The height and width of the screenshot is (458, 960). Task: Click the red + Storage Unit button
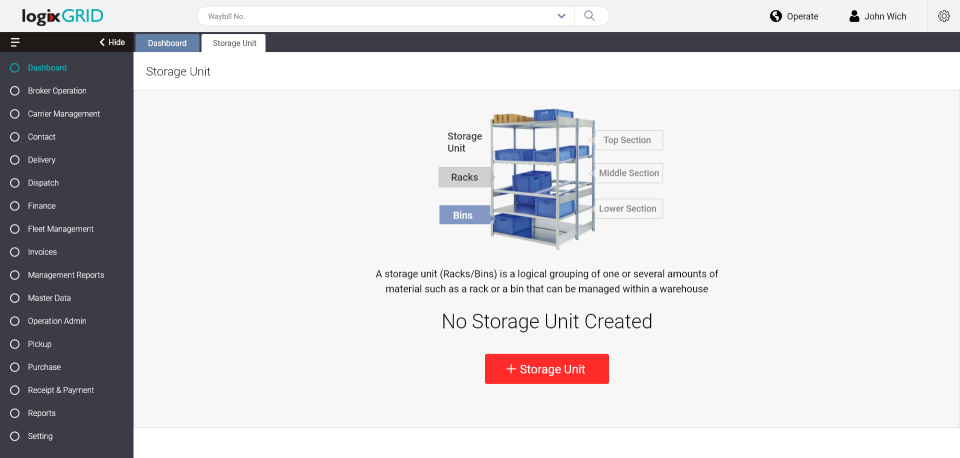coord(547,369)
